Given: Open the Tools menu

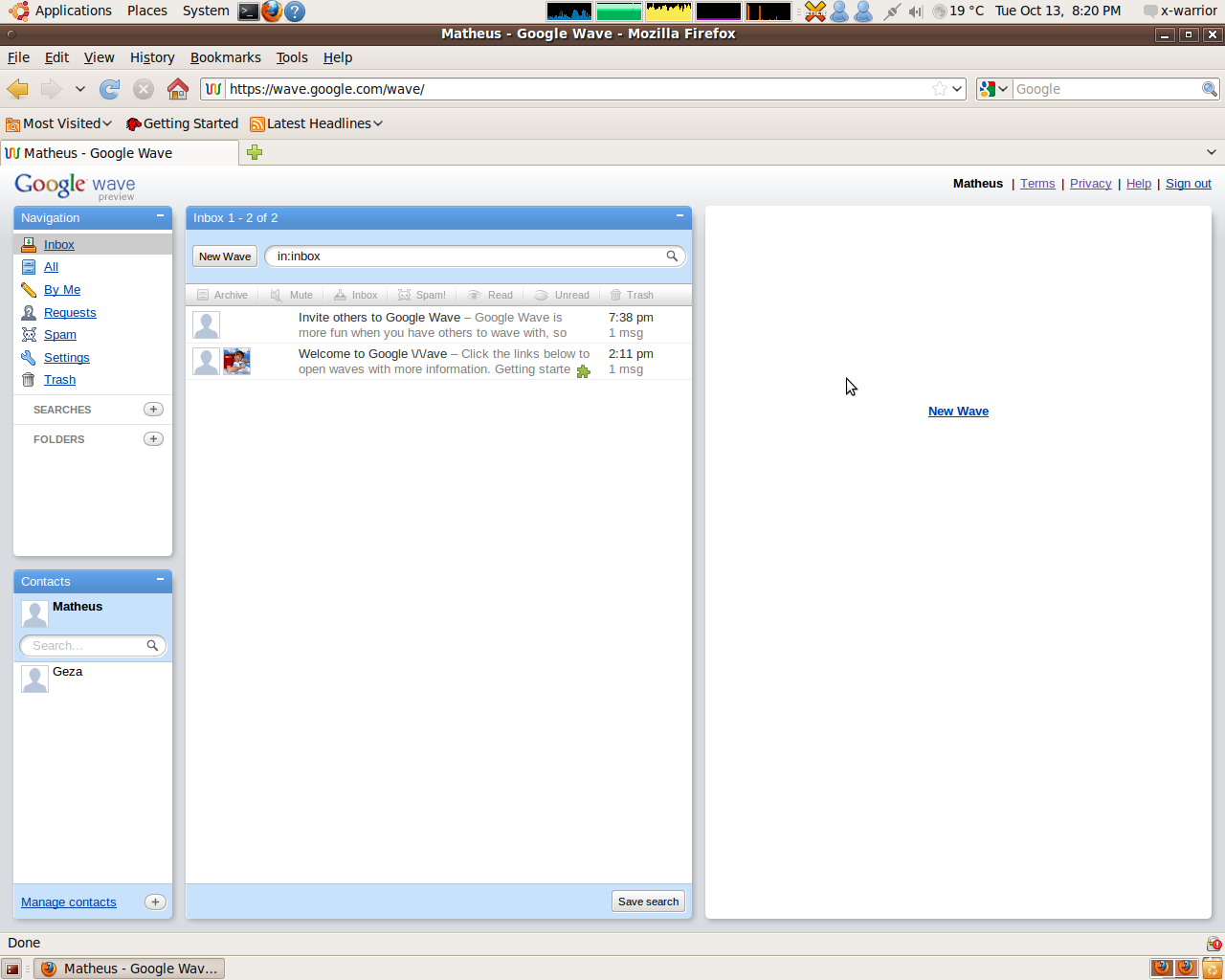Looking at the screenshot, I should 292,57.
